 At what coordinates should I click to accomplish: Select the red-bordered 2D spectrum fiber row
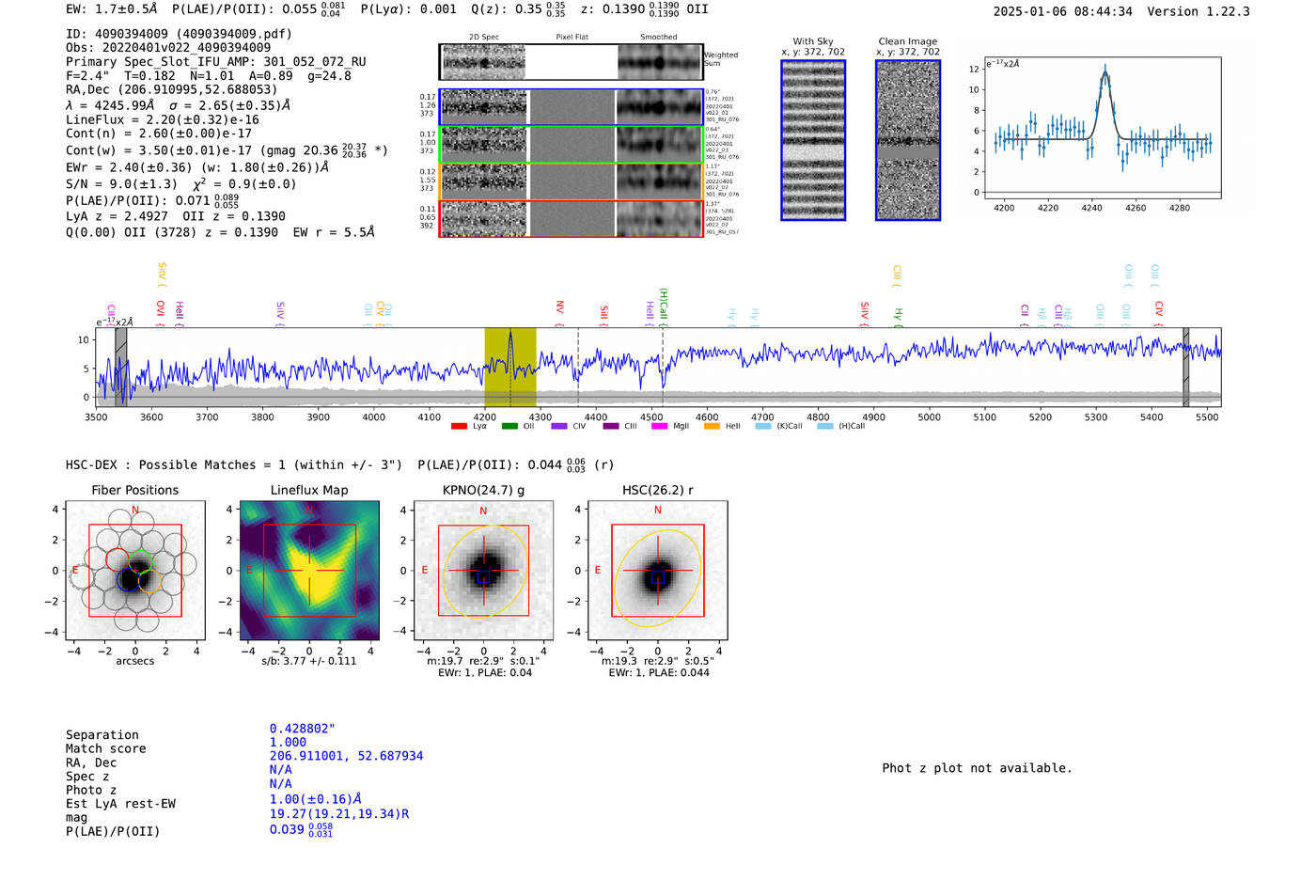pos(572,218)
